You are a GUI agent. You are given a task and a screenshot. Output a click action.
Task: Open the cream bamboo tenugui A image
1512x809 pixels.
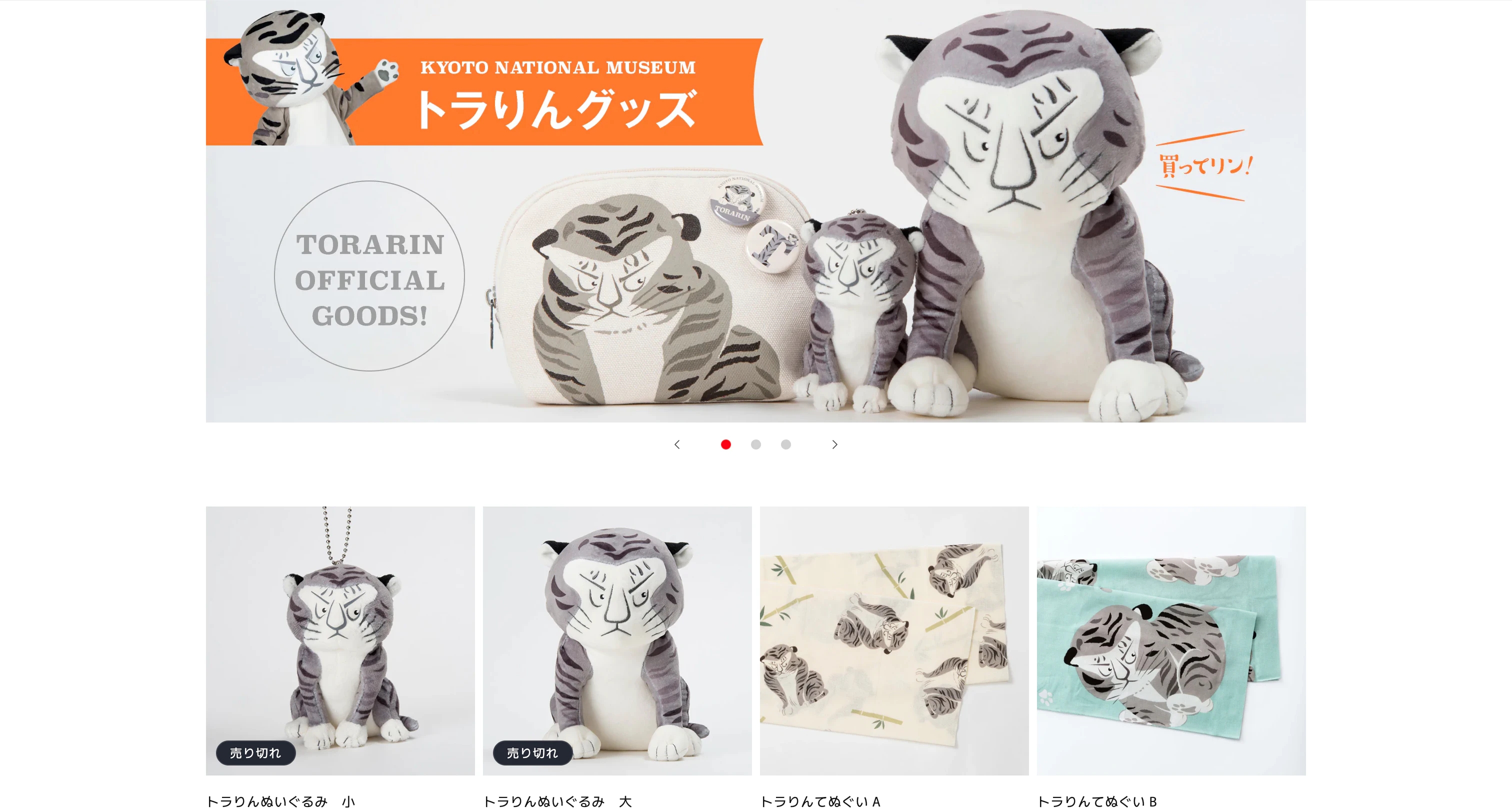pyautogui.click(x=894, y=640)
